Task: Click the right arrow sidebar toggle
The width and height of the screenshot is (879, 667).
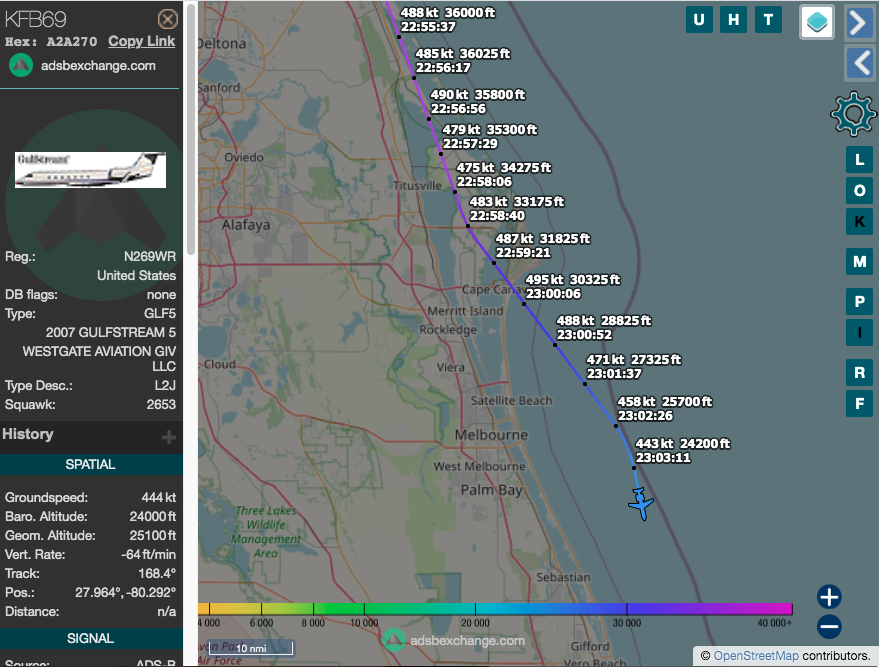Action: tap(859, 22)
